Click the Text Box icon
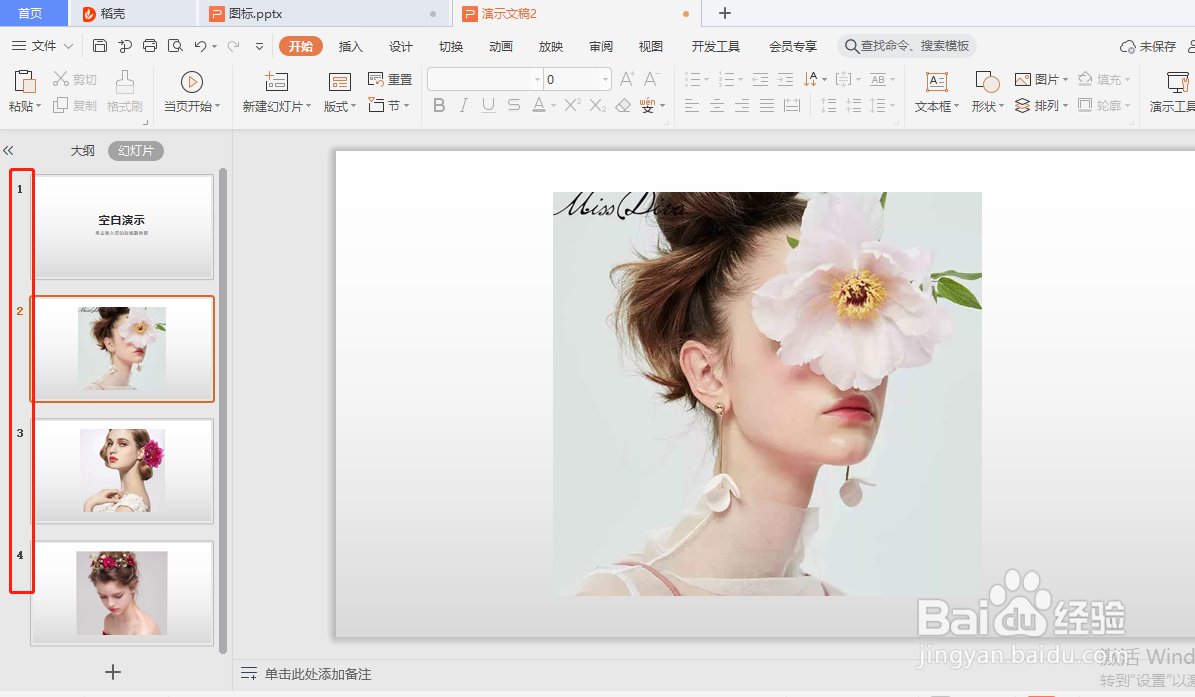Screen dimensions: 1195x697 pyautogui.click(x=937, y=82)
